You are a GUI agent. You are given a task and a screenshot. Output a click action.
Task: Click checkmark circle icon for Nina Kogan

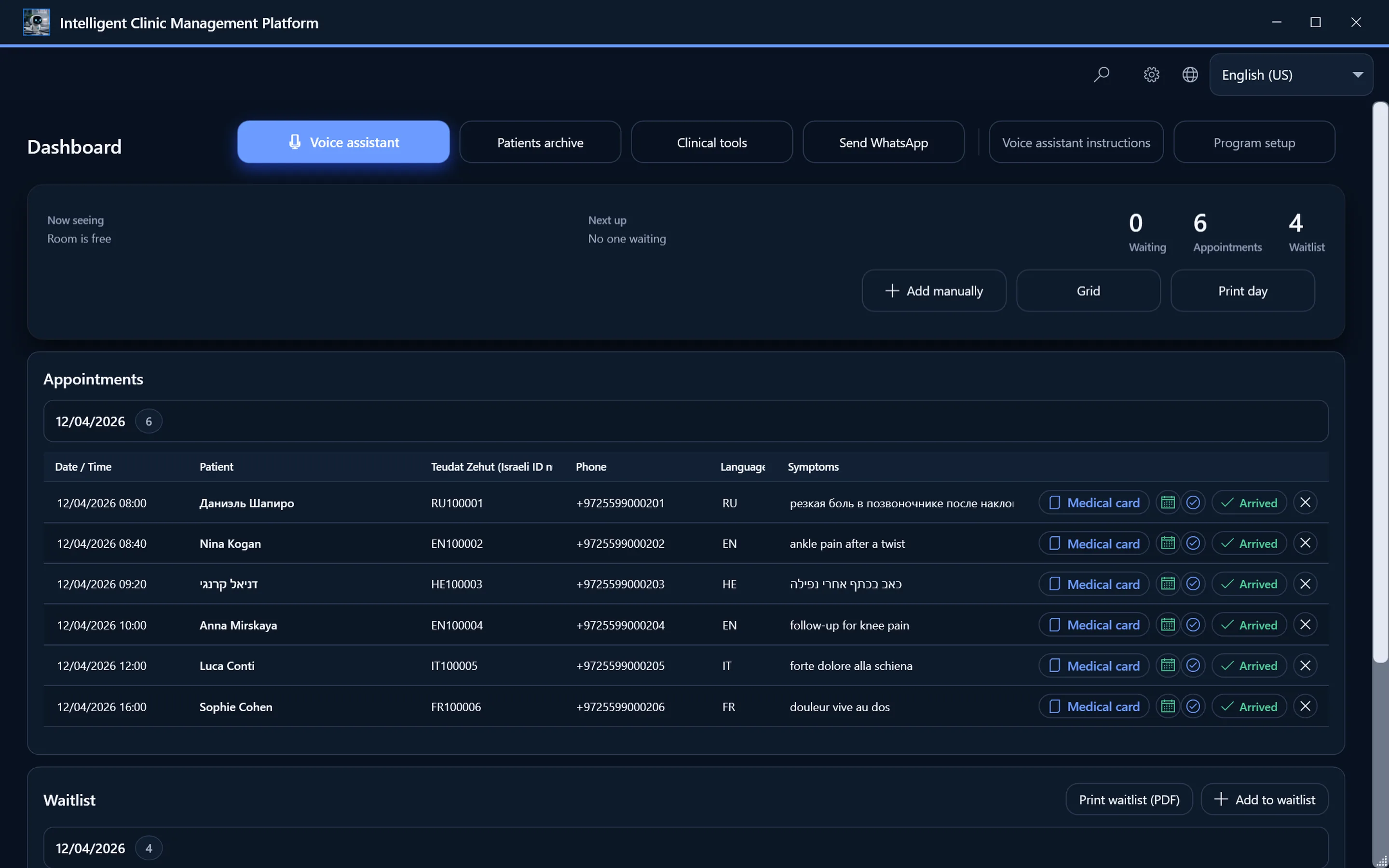tap(1193, 543)
